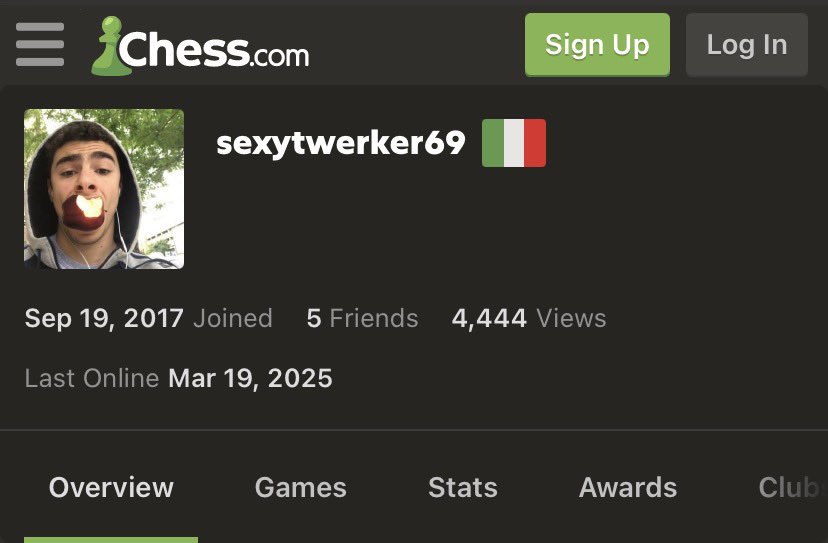The width and height of the screenshot is (828, 543).
Task: Click the green pawn logo icon
Action: (x=111, y=46)
